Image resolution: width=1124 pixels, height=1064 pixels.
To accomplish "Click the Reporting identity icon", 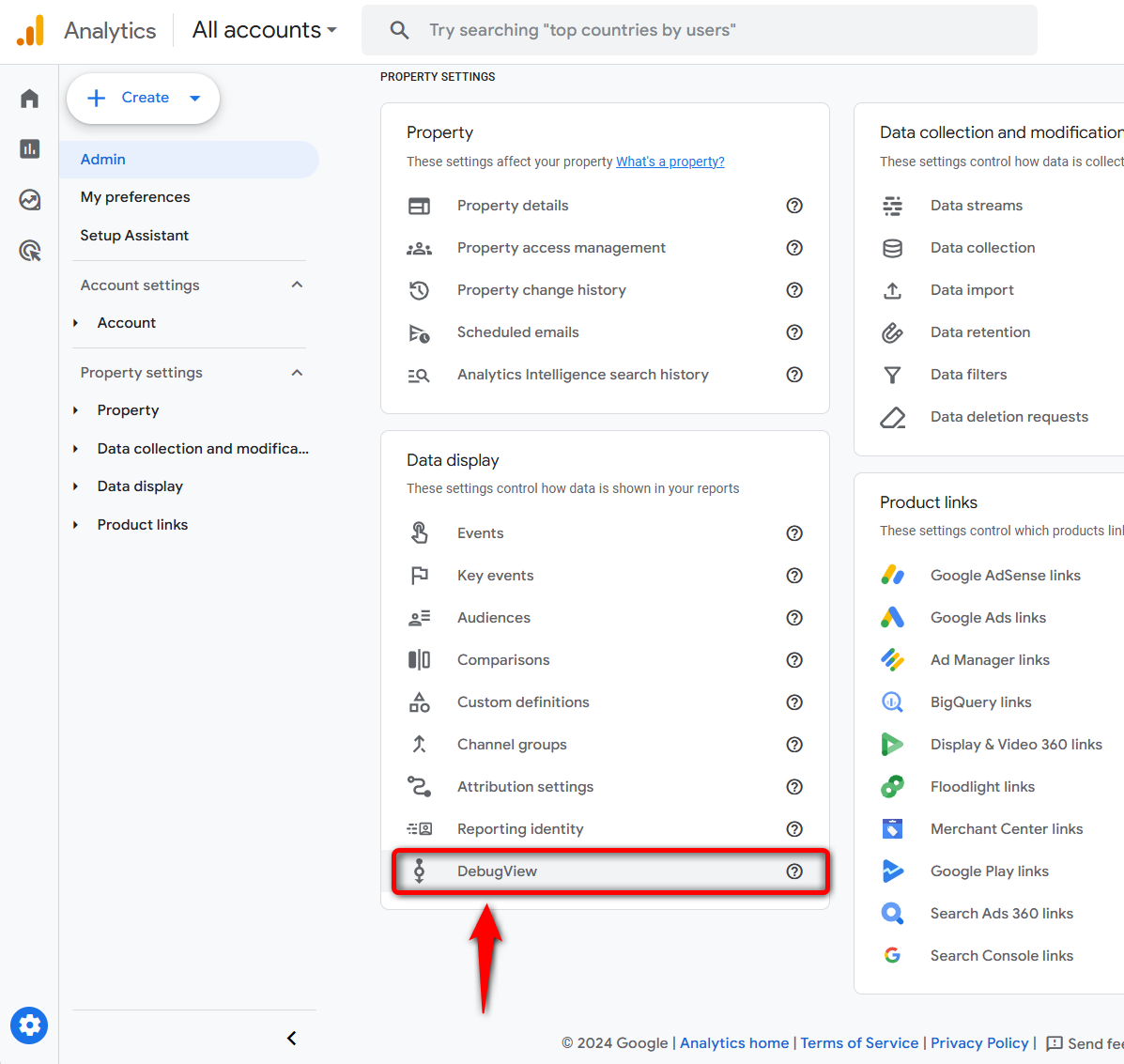I will coord(420,829).
